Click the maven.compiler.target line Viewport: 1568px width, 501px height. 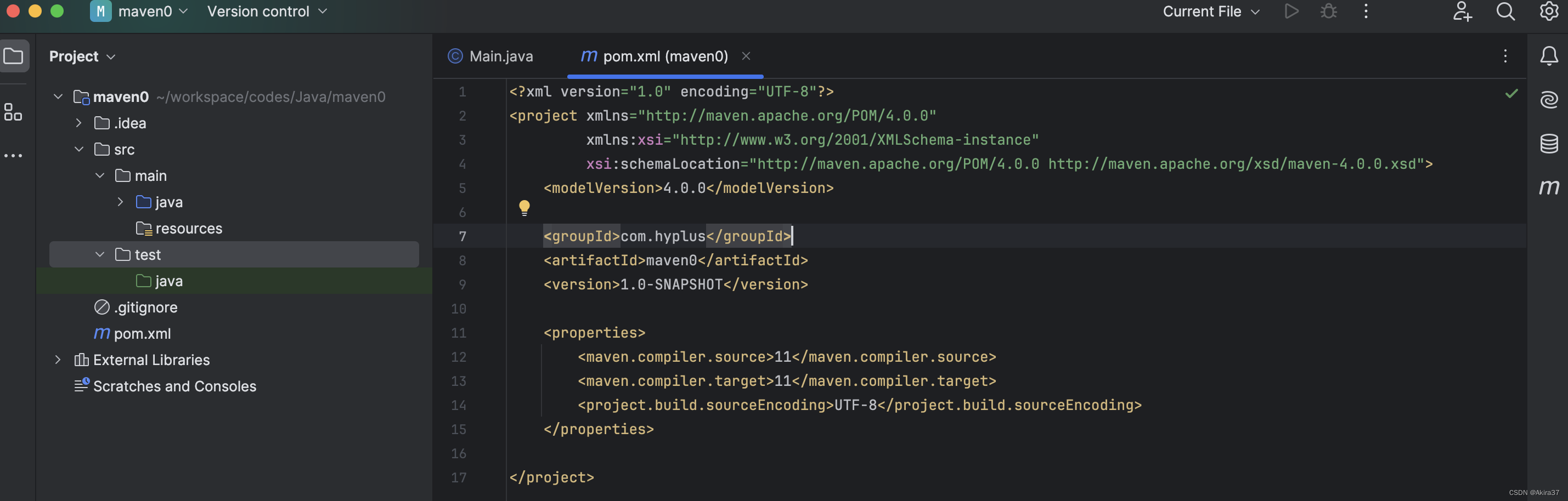(x=786, y=380)
